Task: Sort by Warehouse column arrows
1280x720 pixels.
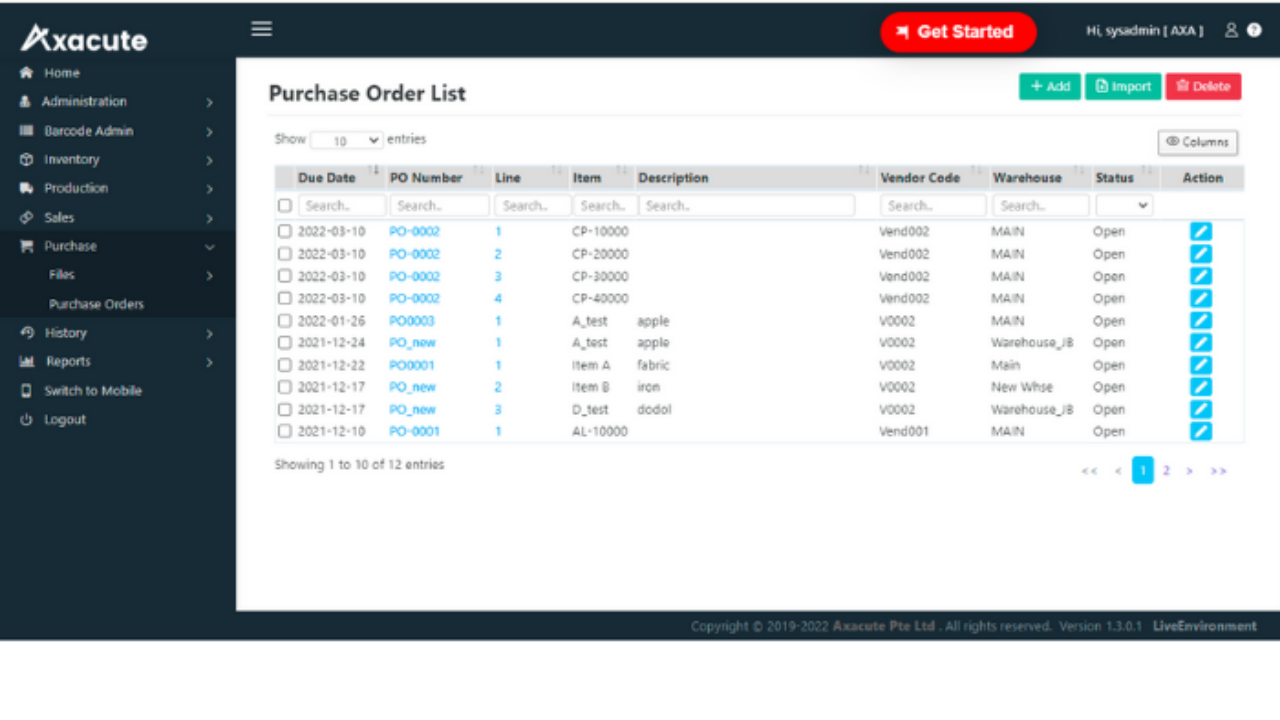Action: [1079, 172]
